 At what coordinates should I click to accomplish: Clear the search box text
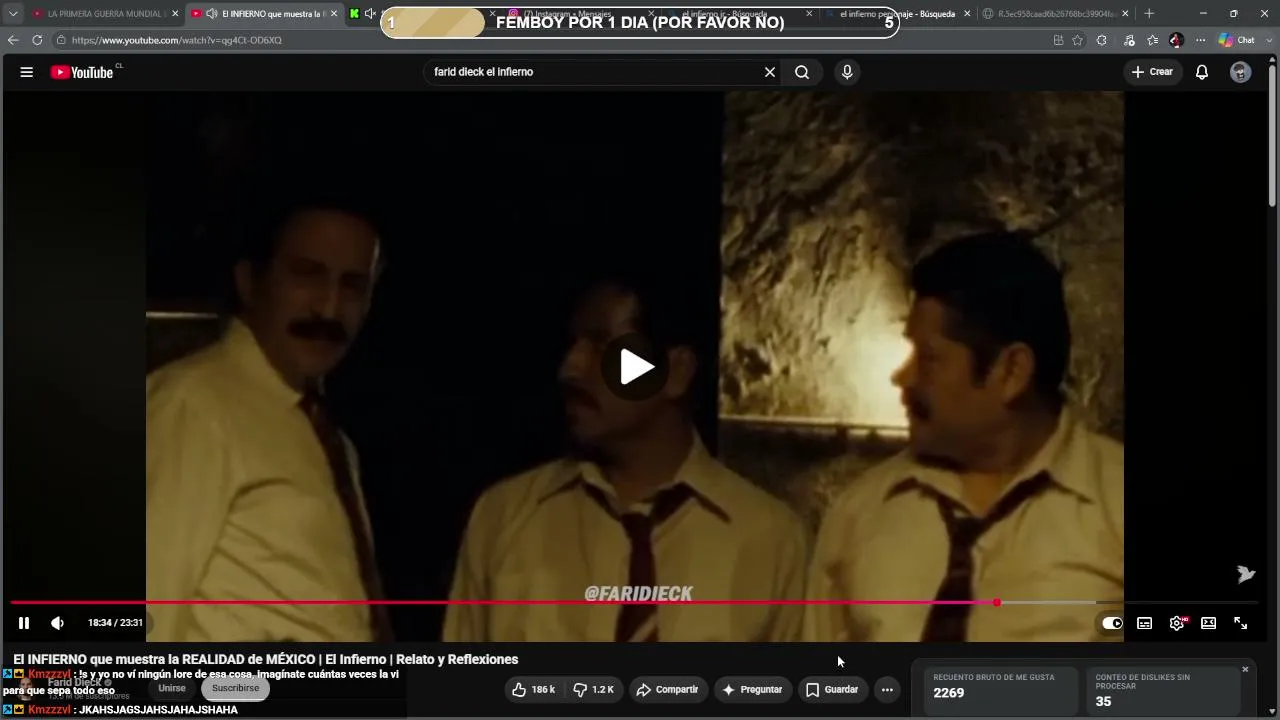click(770, 72)
